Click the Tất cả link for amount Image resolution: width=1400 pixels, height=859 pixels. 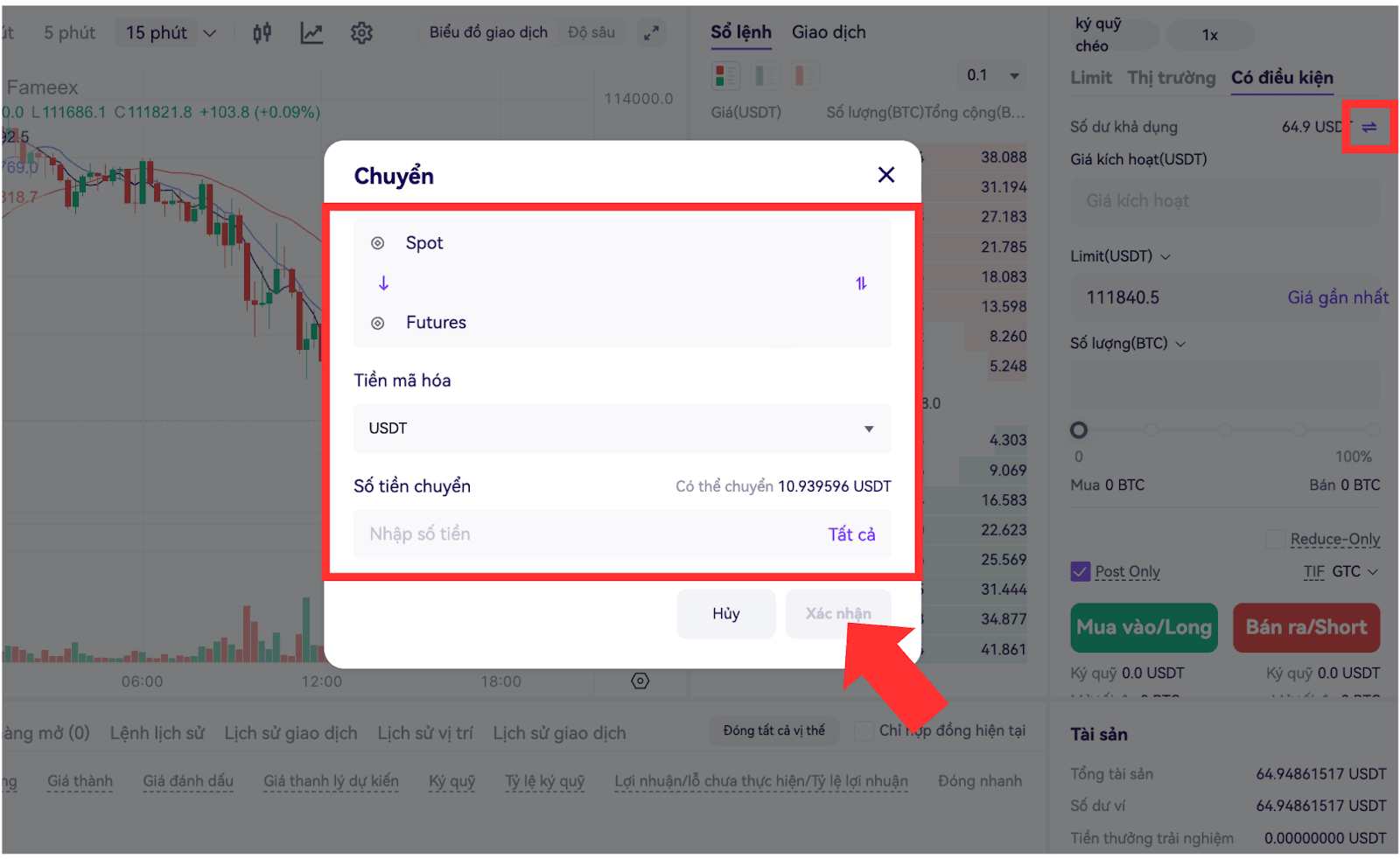coord(851,534)
